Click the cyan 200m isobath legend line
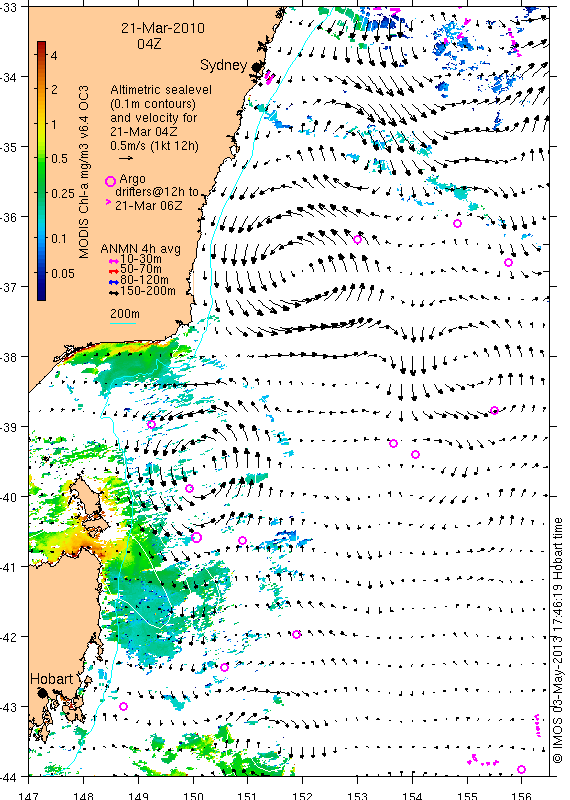 (123, 323)
